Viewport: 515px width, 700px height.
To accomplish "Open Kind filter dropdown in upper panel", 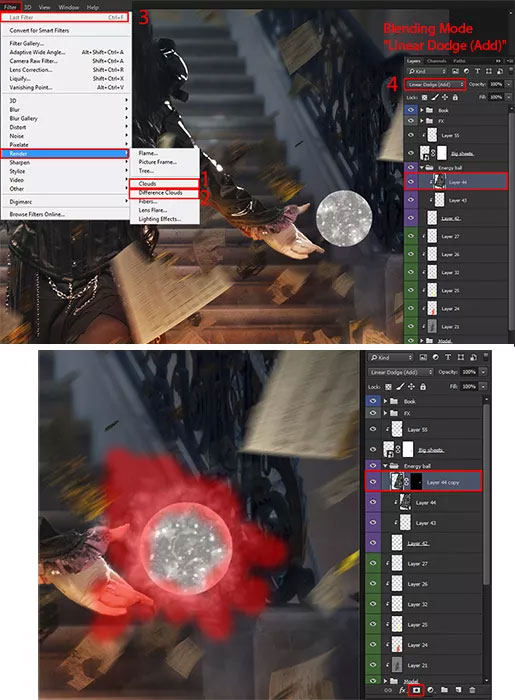I will [426, 71].
